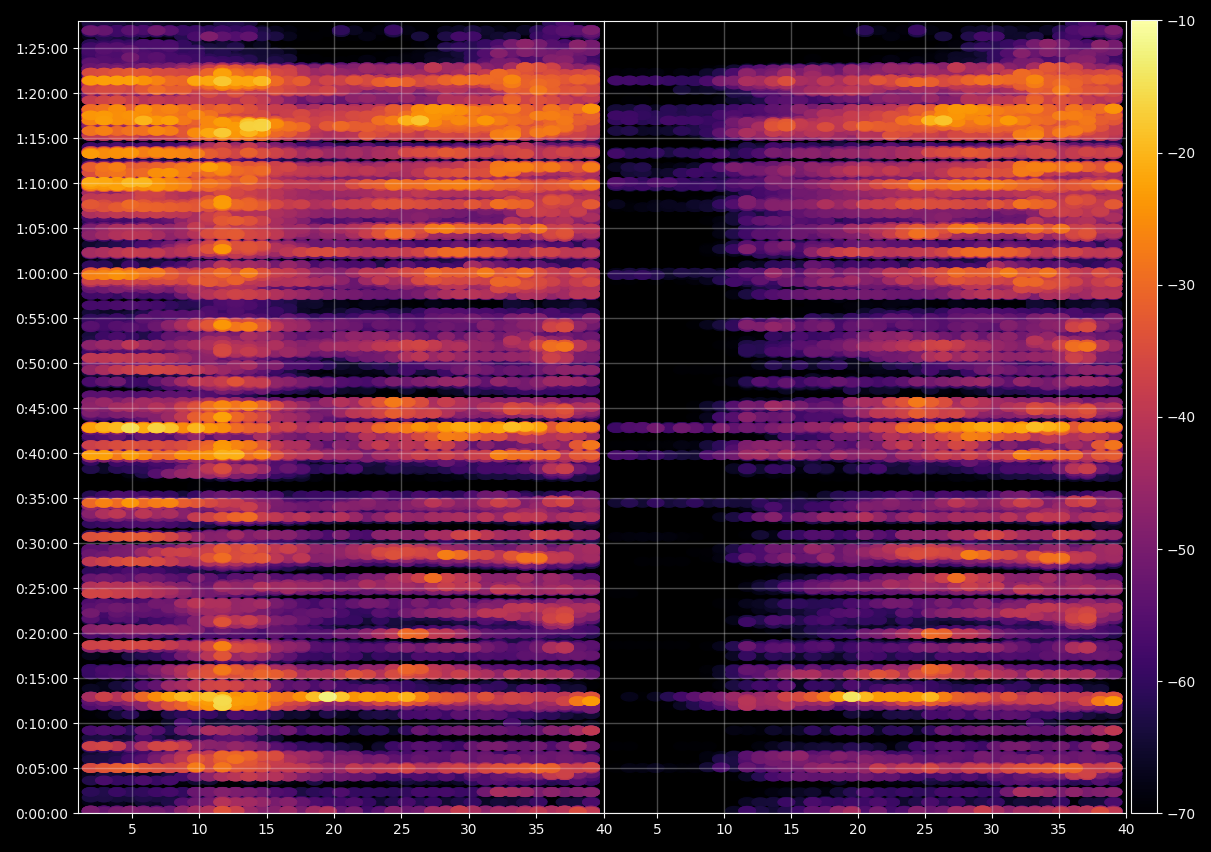This screenshot has width=1211, height=852.
Task: Click the 1:20:00 y-axis tick label
Action: (42, 93)
